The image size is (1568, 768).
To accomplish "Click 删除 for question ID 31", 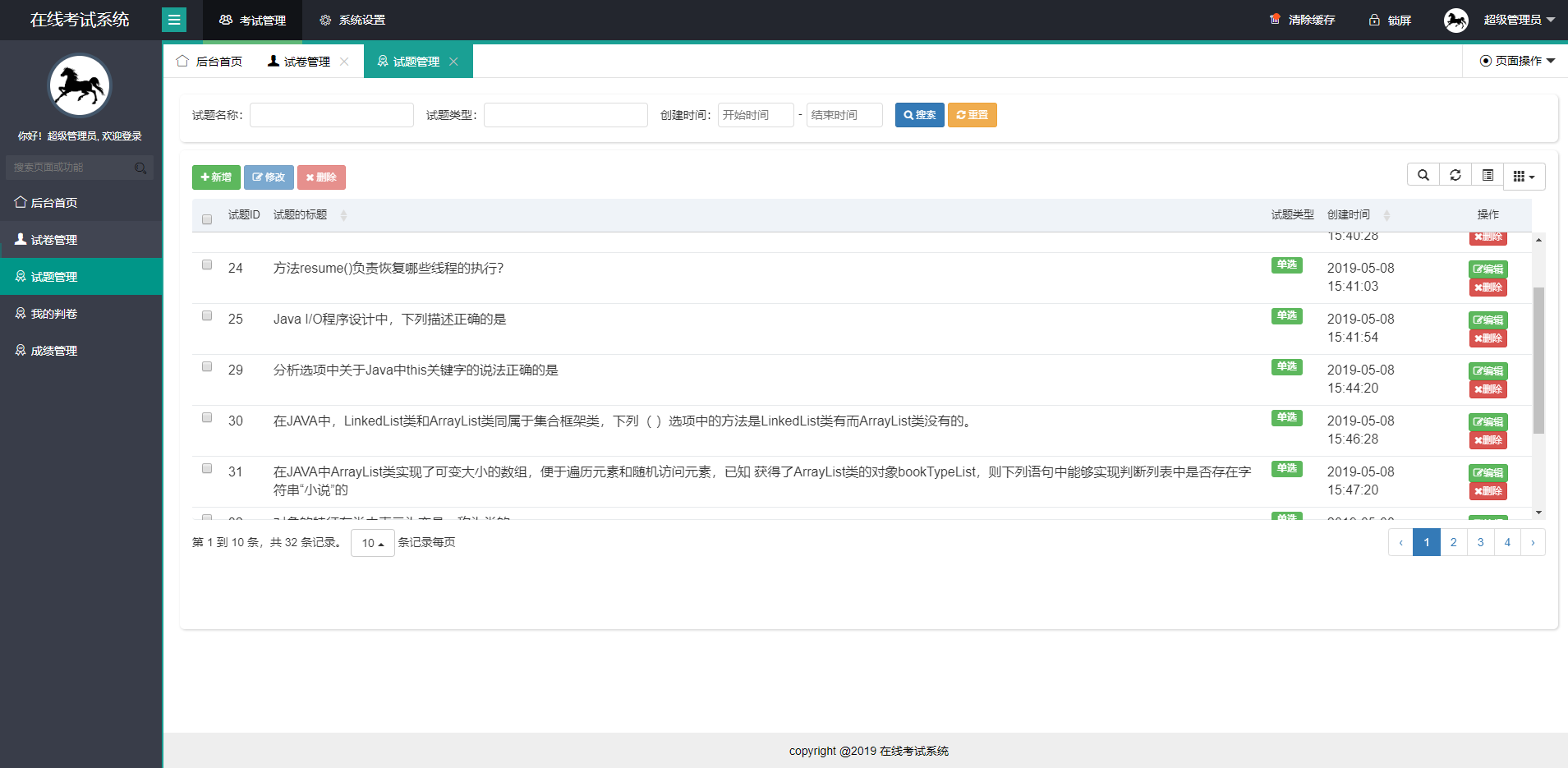I will click(x=1488, y=491).
